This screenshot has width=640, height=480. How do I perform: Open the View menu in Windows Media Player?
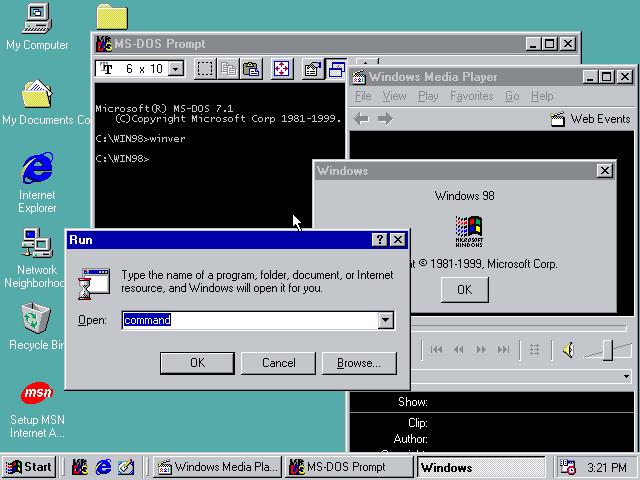[394, 96]
